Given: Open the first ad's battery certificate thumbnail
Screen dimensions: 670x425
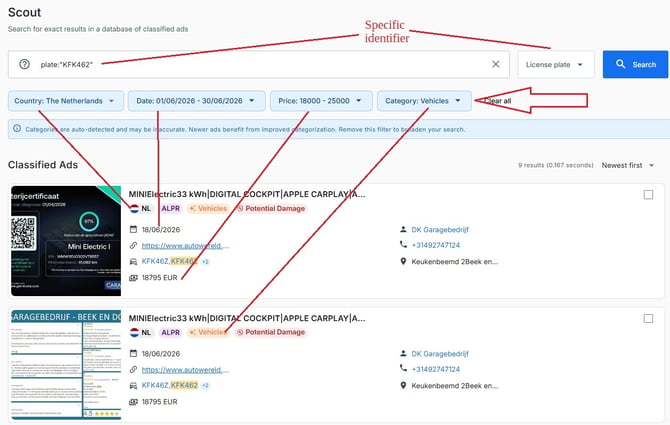Looking at the screenshot, I should pos(66,241).
